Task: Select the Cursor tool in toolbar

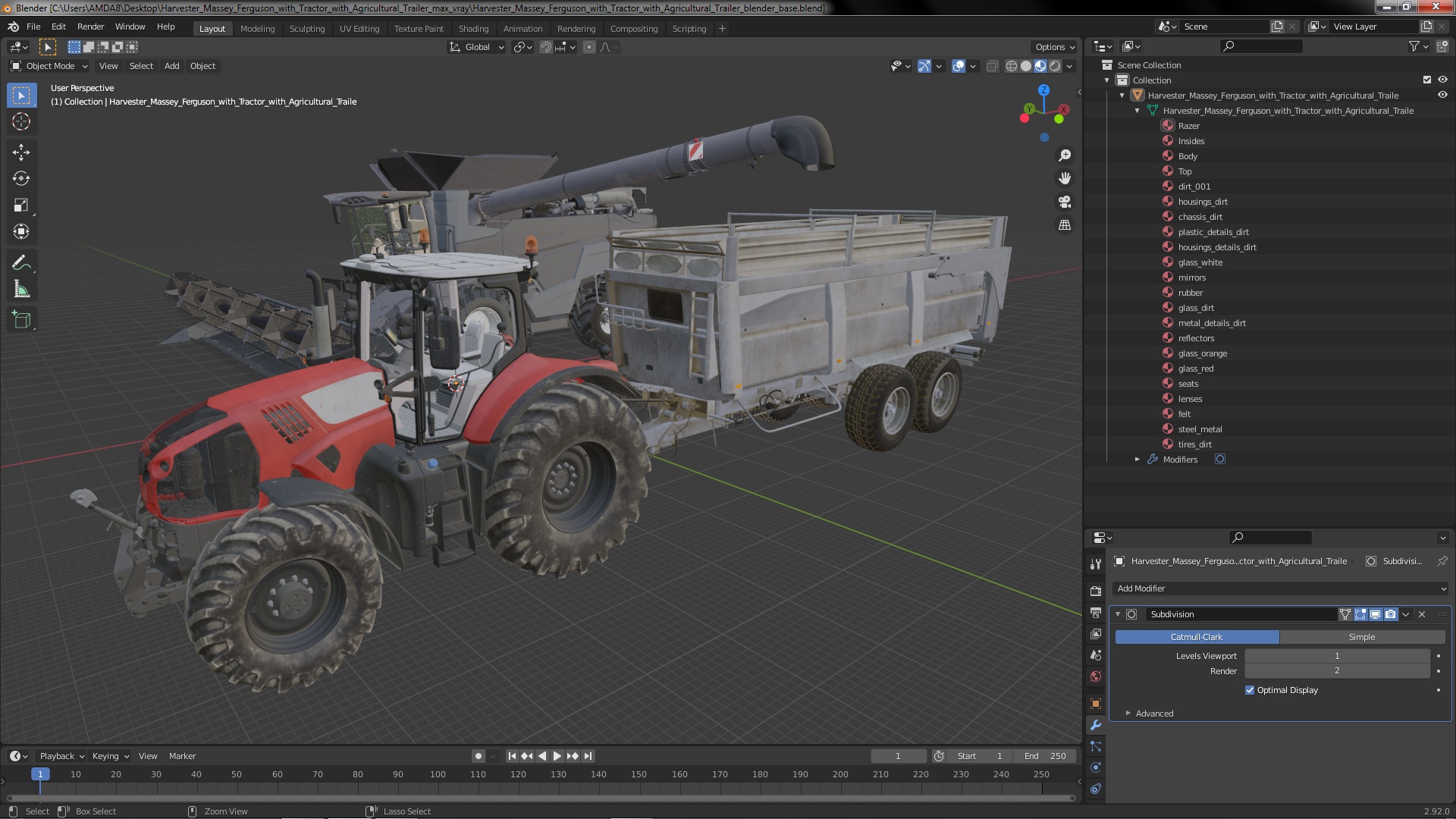Action: [x=21, y=121]
